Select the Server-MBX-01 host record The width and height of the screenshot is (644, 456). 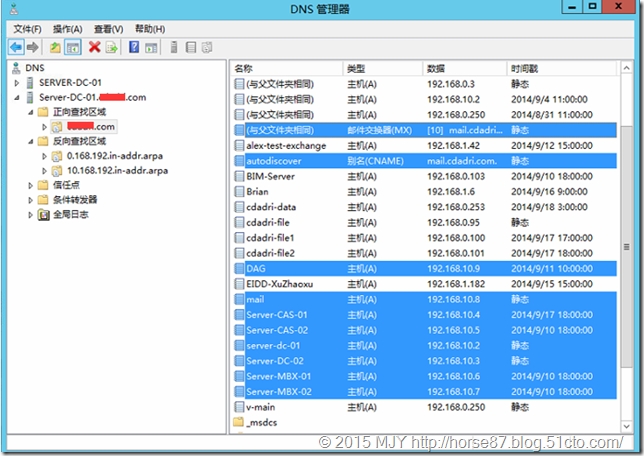coord(277,376)
